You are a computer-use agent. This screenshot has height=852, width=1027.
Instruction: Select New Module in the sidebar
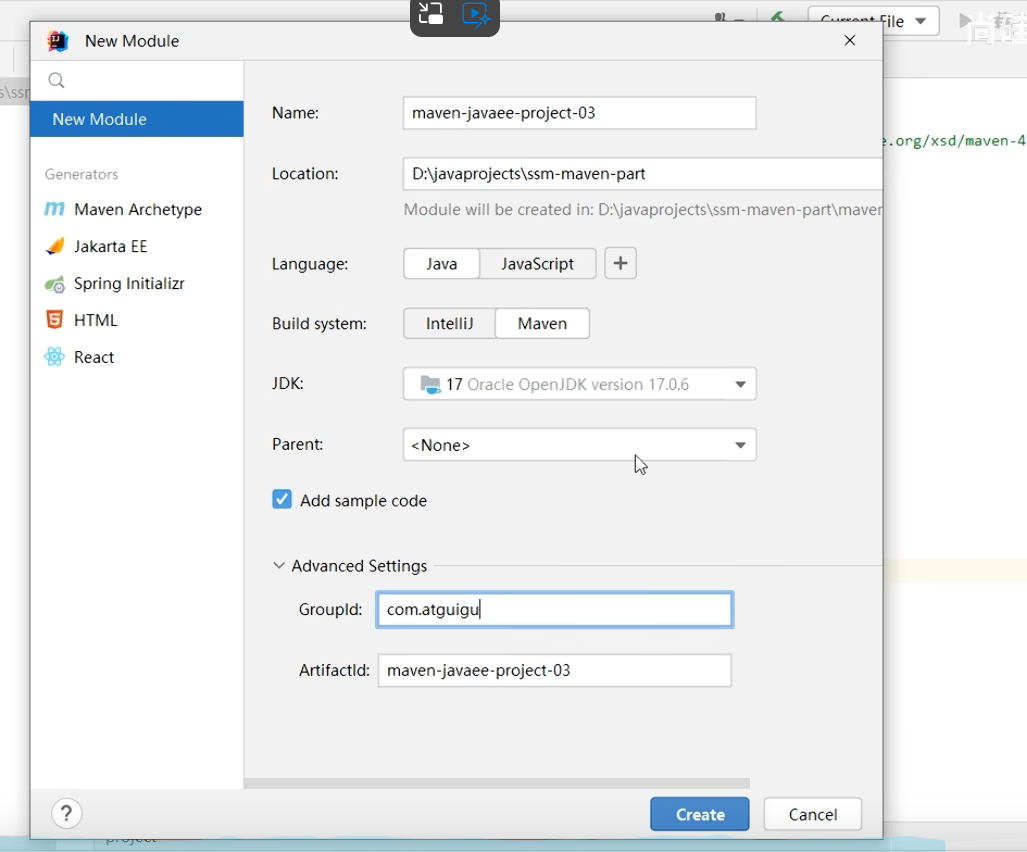pos(137,119)
